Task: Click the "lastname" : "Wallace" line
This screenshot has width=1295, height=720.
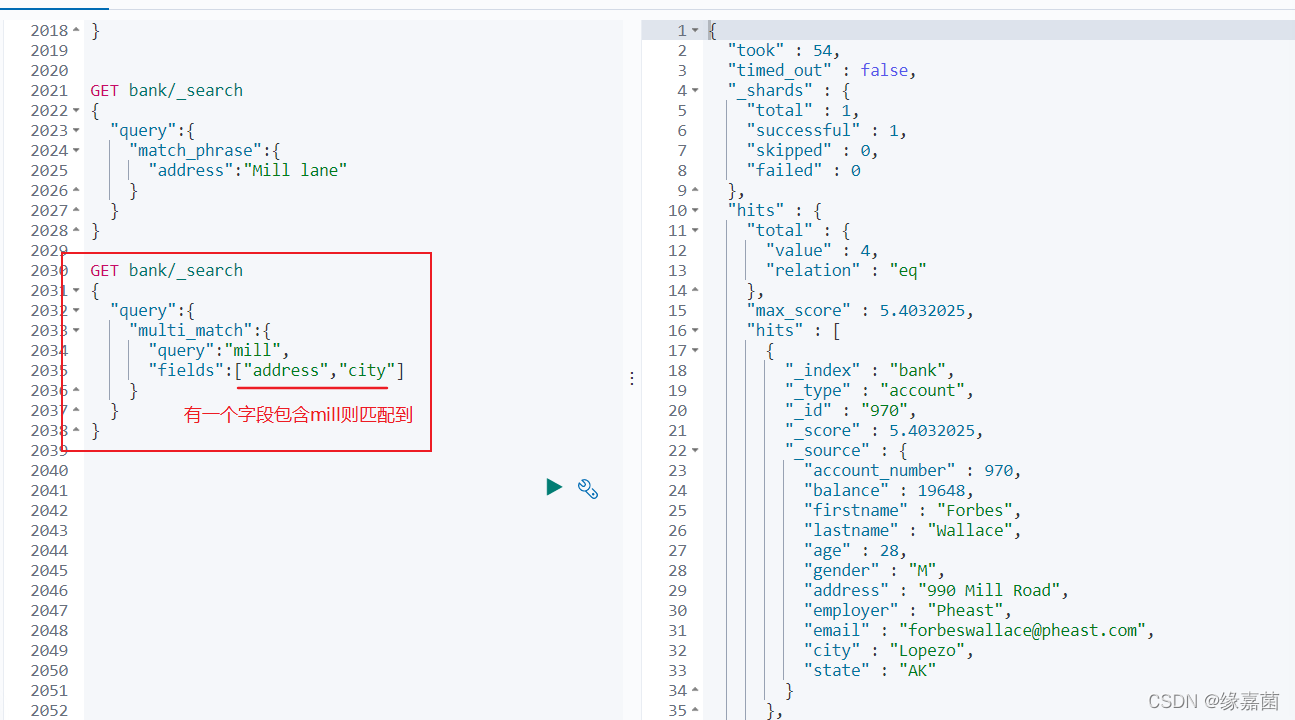Action: click(912, 530)
